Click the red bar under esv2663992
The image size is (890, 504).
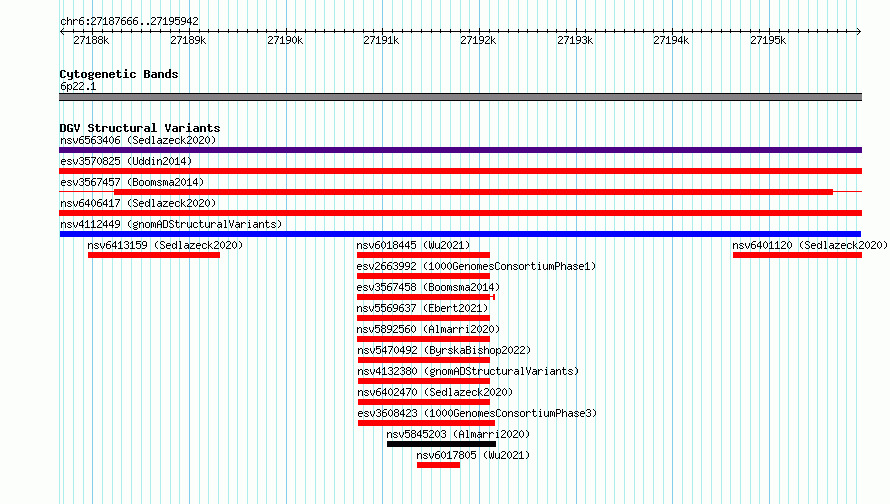(x=423, y=276)
